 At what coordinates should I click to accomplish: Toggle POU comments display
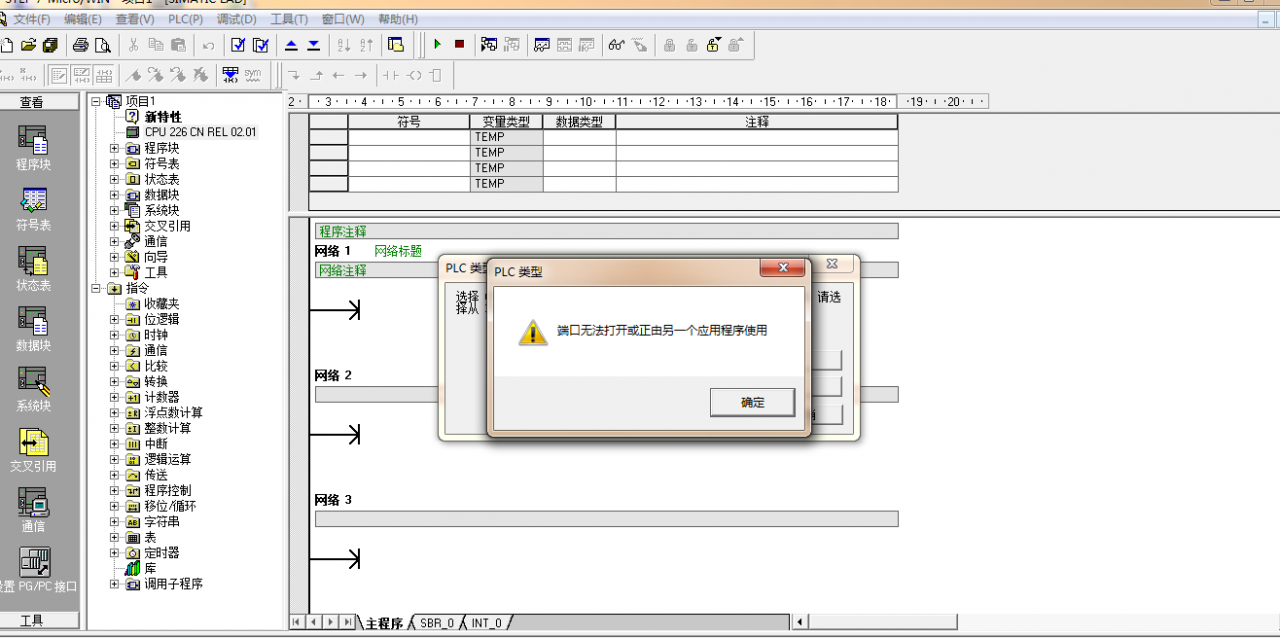click(x=59, y=75)
